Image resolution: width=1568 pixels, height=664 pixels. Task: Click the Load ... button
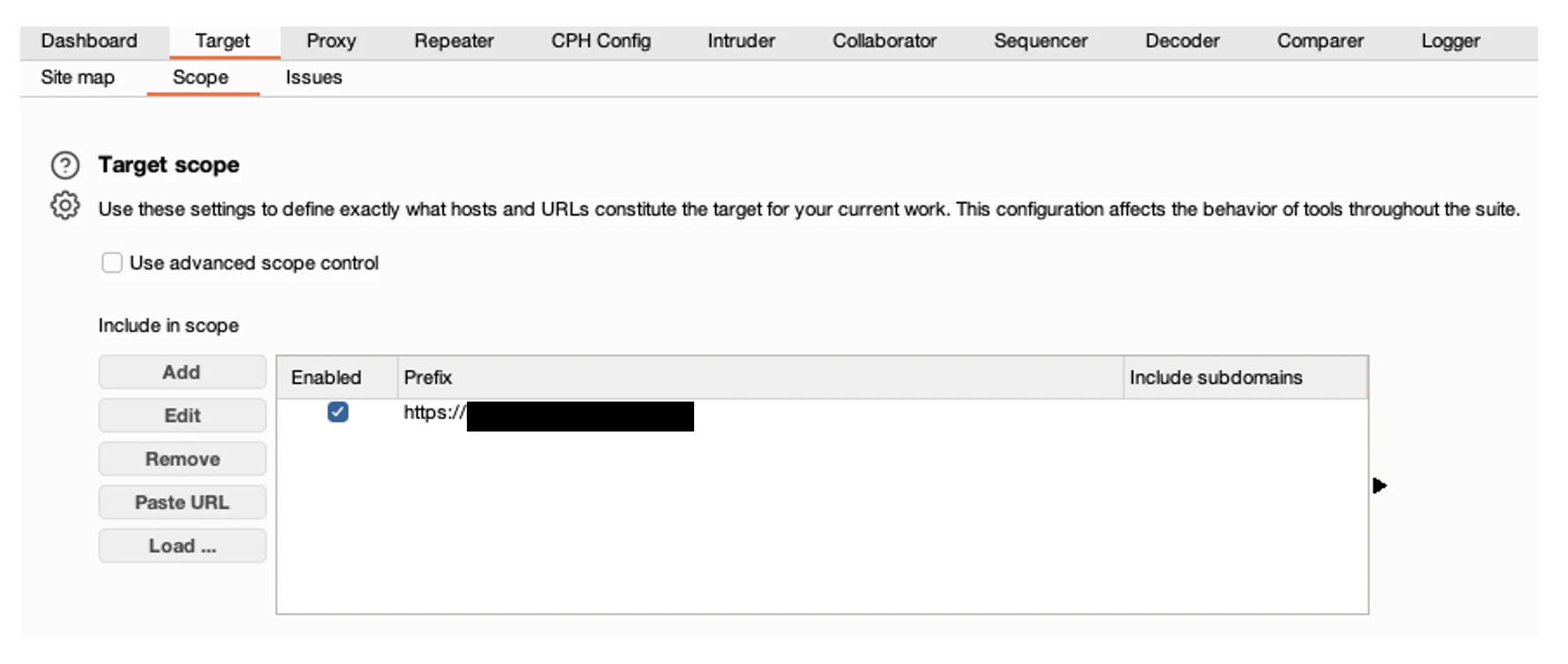[182, 545]
